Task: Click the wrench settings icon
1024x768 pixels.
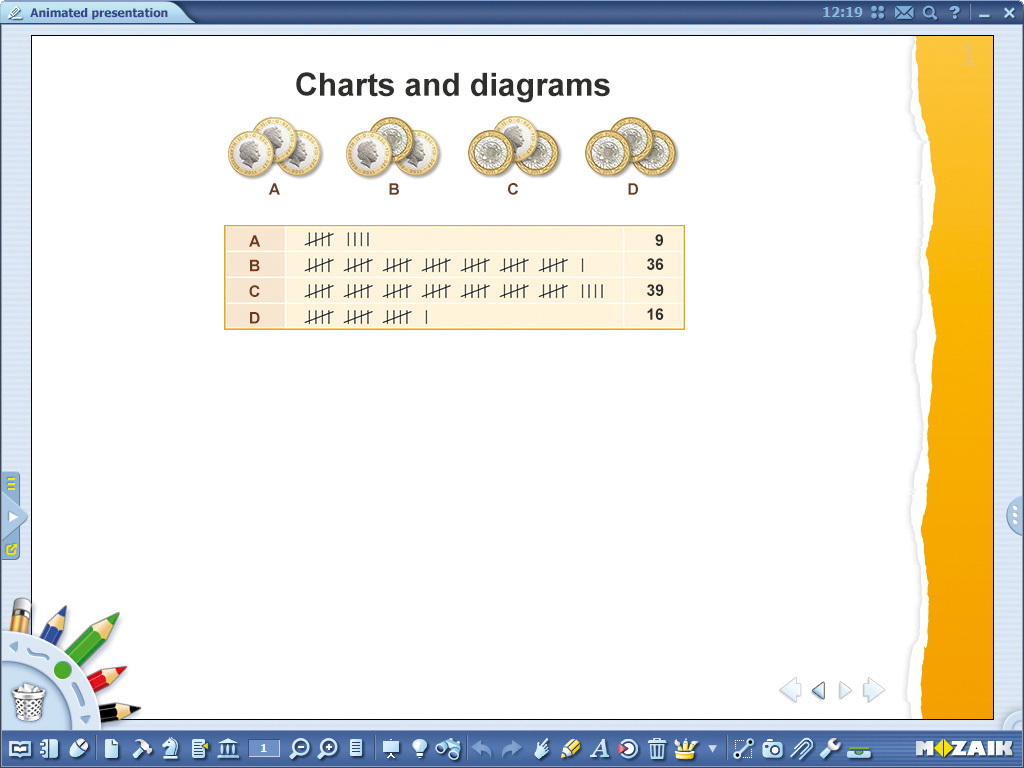Action: 829,748
